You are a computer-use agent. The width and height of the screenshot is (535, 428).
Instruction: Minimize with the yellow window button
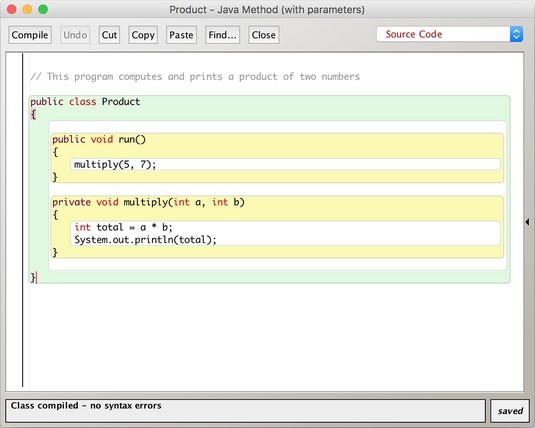click(x=27, y=9)
